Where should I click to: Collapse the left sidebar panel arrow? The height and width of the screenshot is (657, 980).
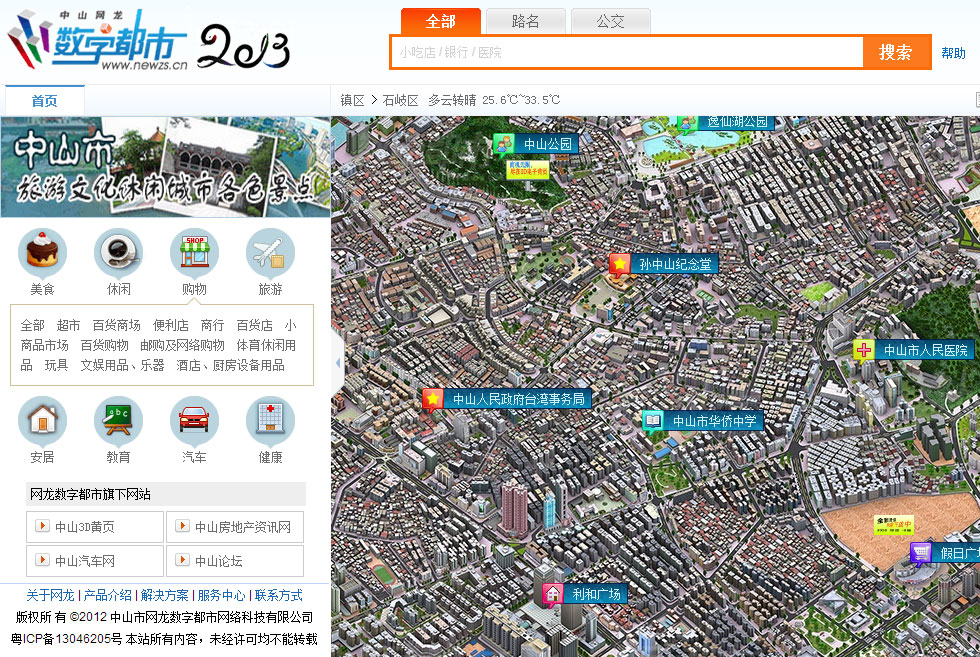pos(338,363)
